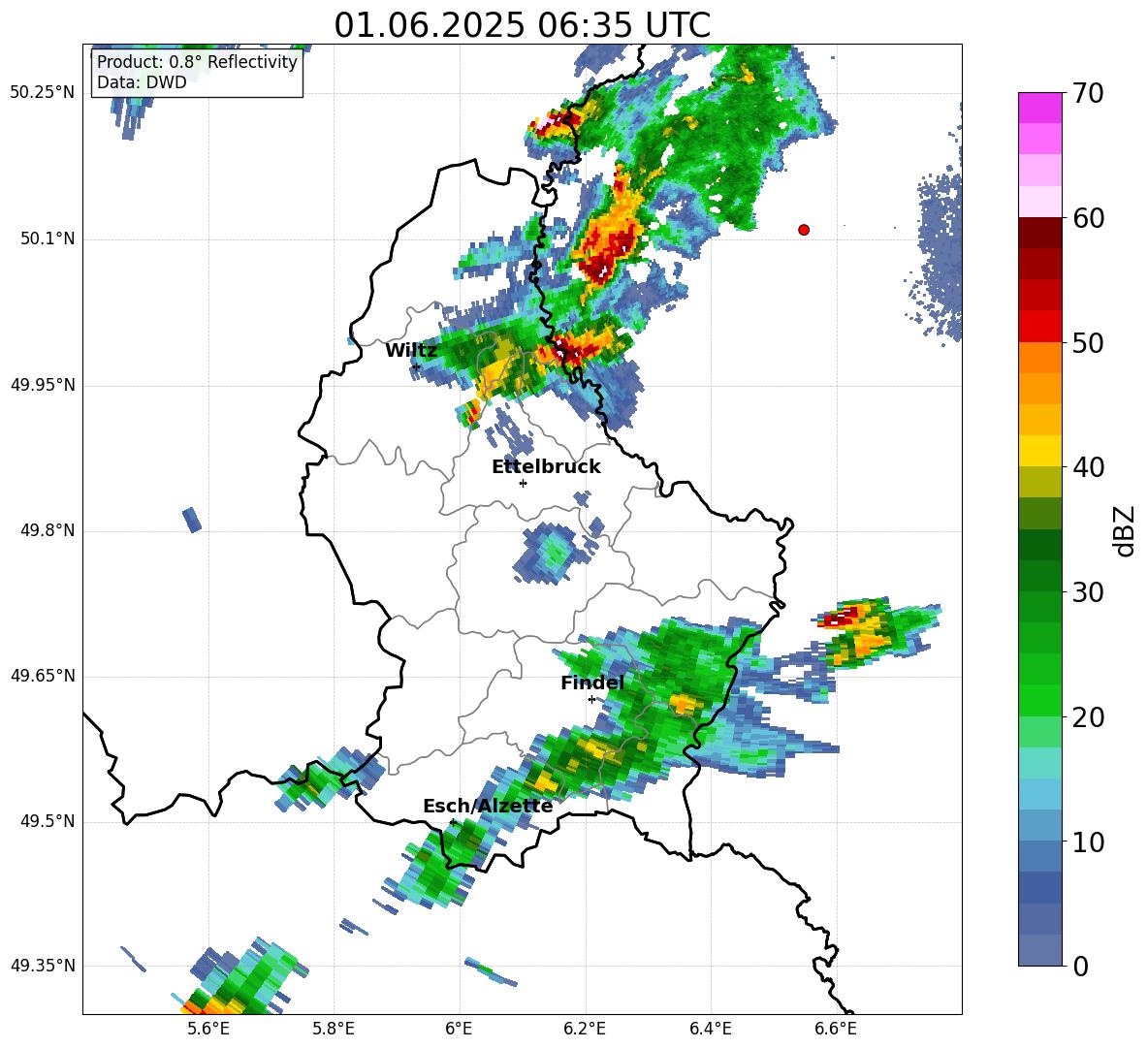
Task: Click the 49.95°N latitude label
Action: [43, 385]
